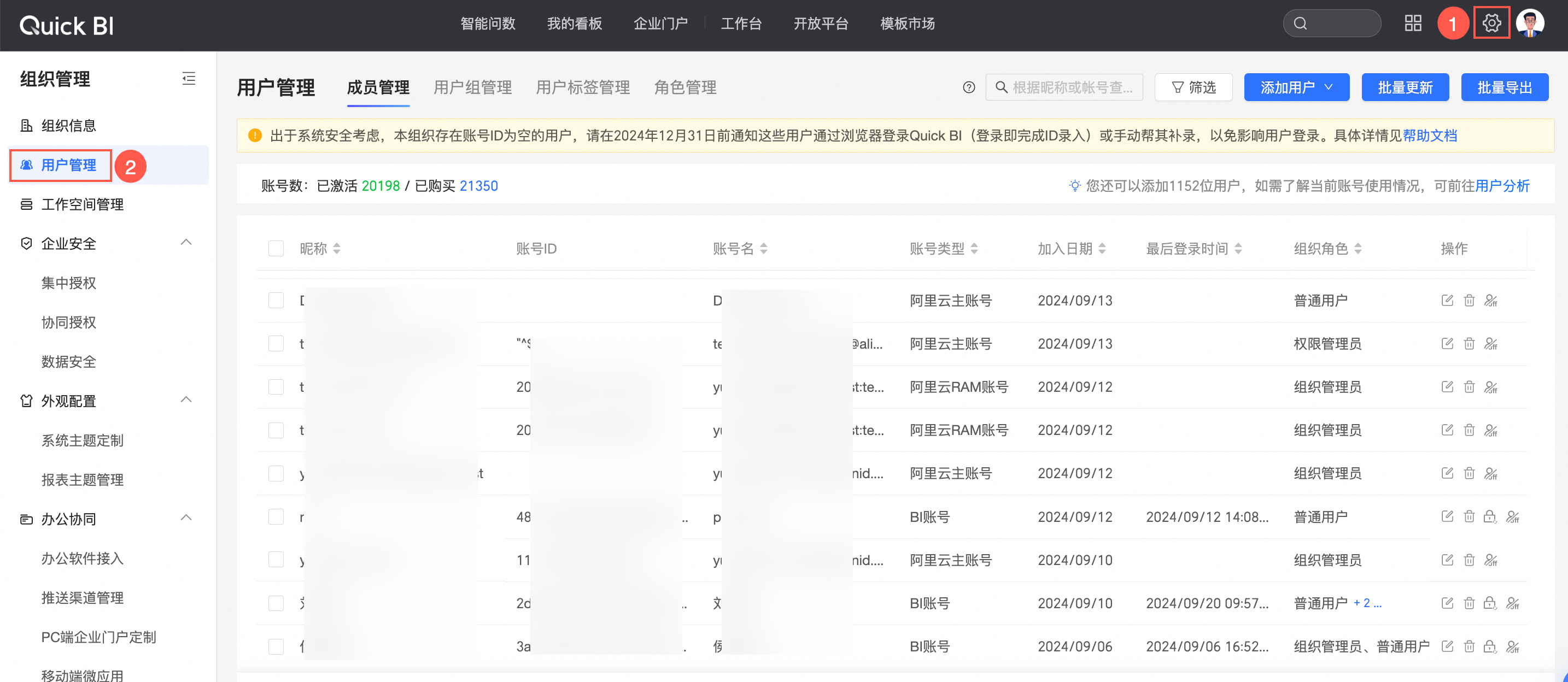Sort by 昵称 column arrows
Image resolution: width=1568 pixels, height=682 pixels.
click(x=337, y=248)
